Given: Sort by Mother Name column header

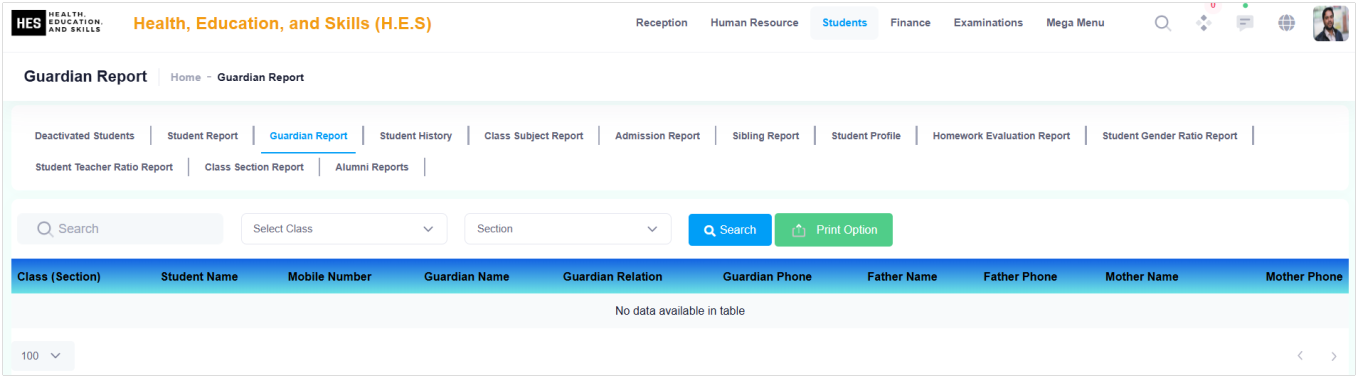Looking at the screenshot, I should 1142,277.
